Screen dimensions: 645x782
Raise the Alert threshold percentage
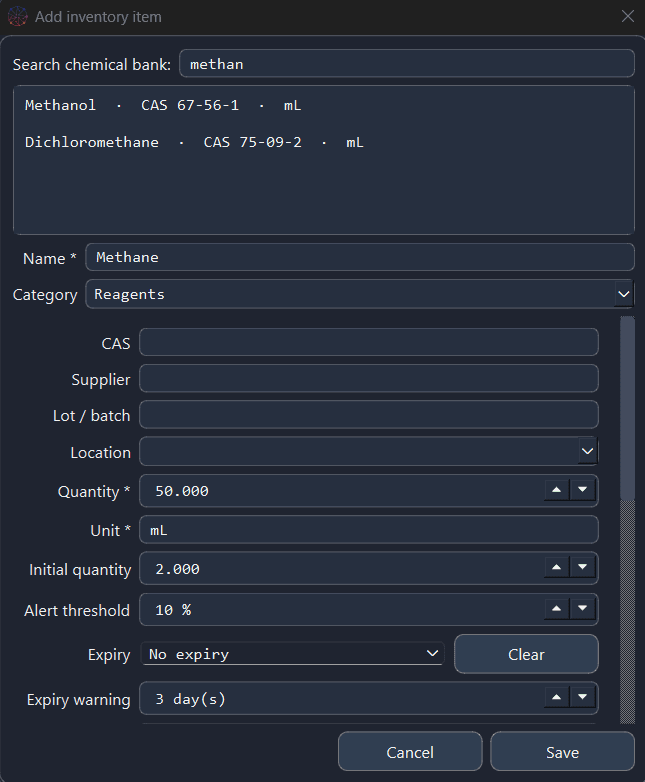[x=557, y=609]
